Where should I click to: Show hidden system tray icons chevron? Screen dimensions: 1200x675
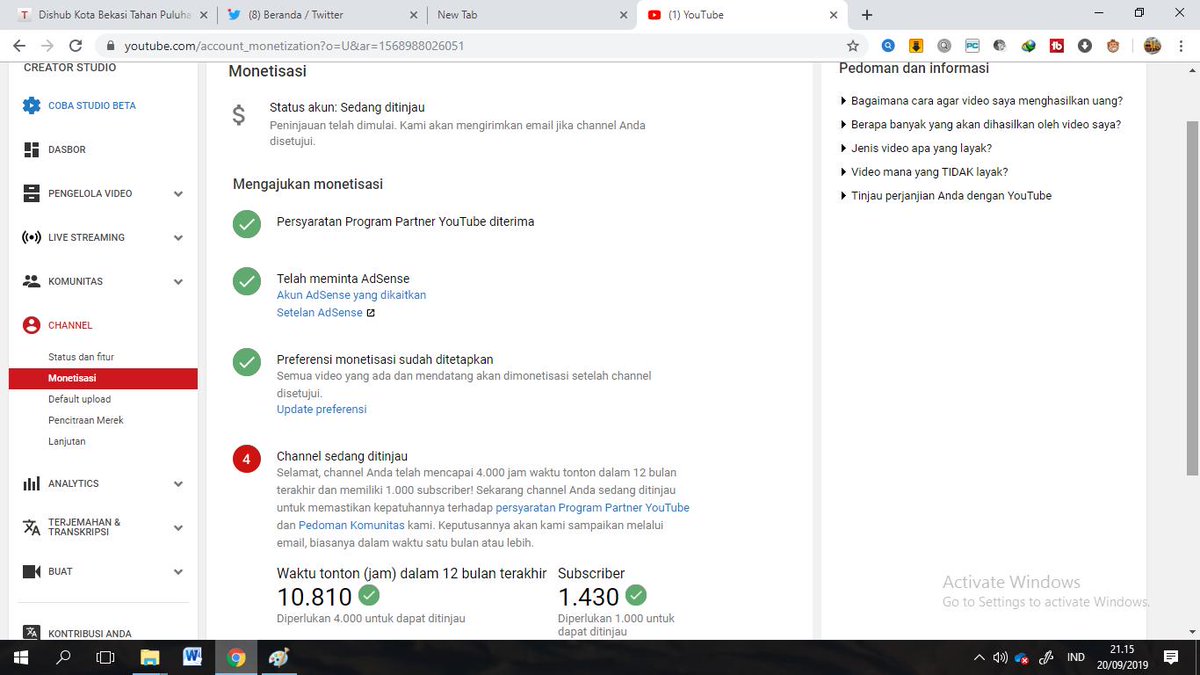[979, 658]
